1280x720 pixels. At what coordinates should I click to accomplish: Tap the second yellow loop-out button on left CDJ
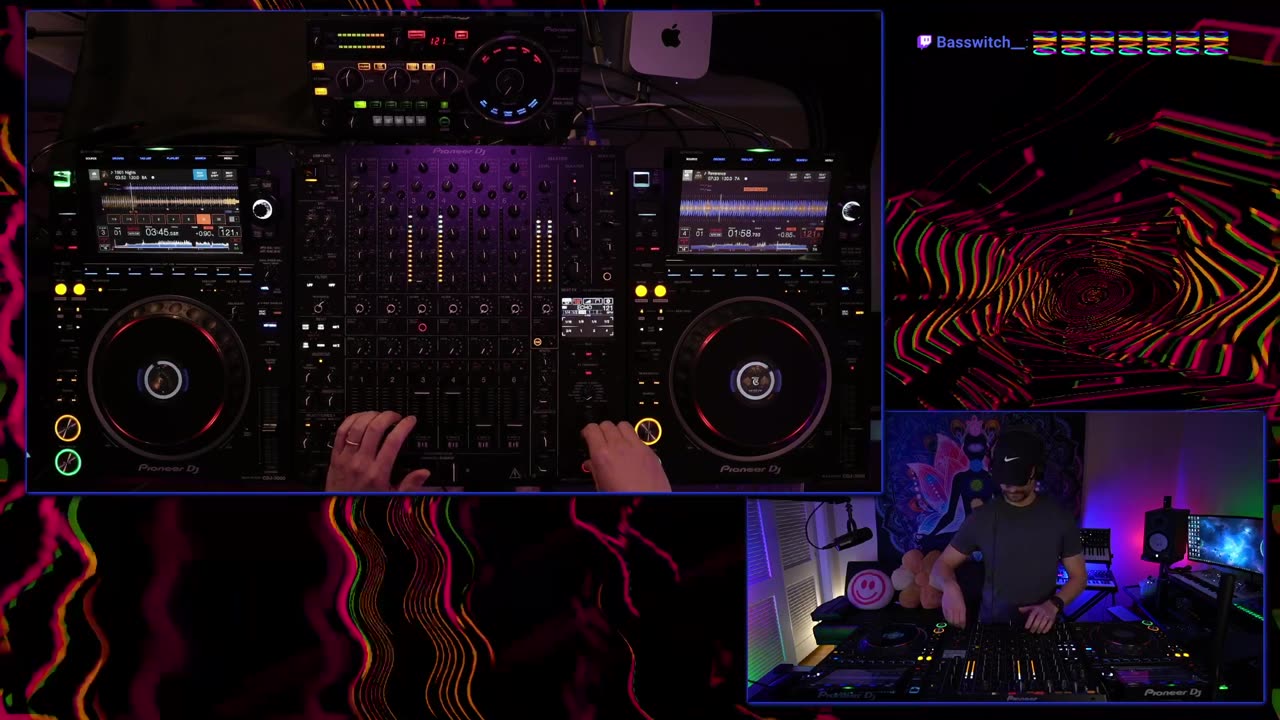(x=79, y=290)
